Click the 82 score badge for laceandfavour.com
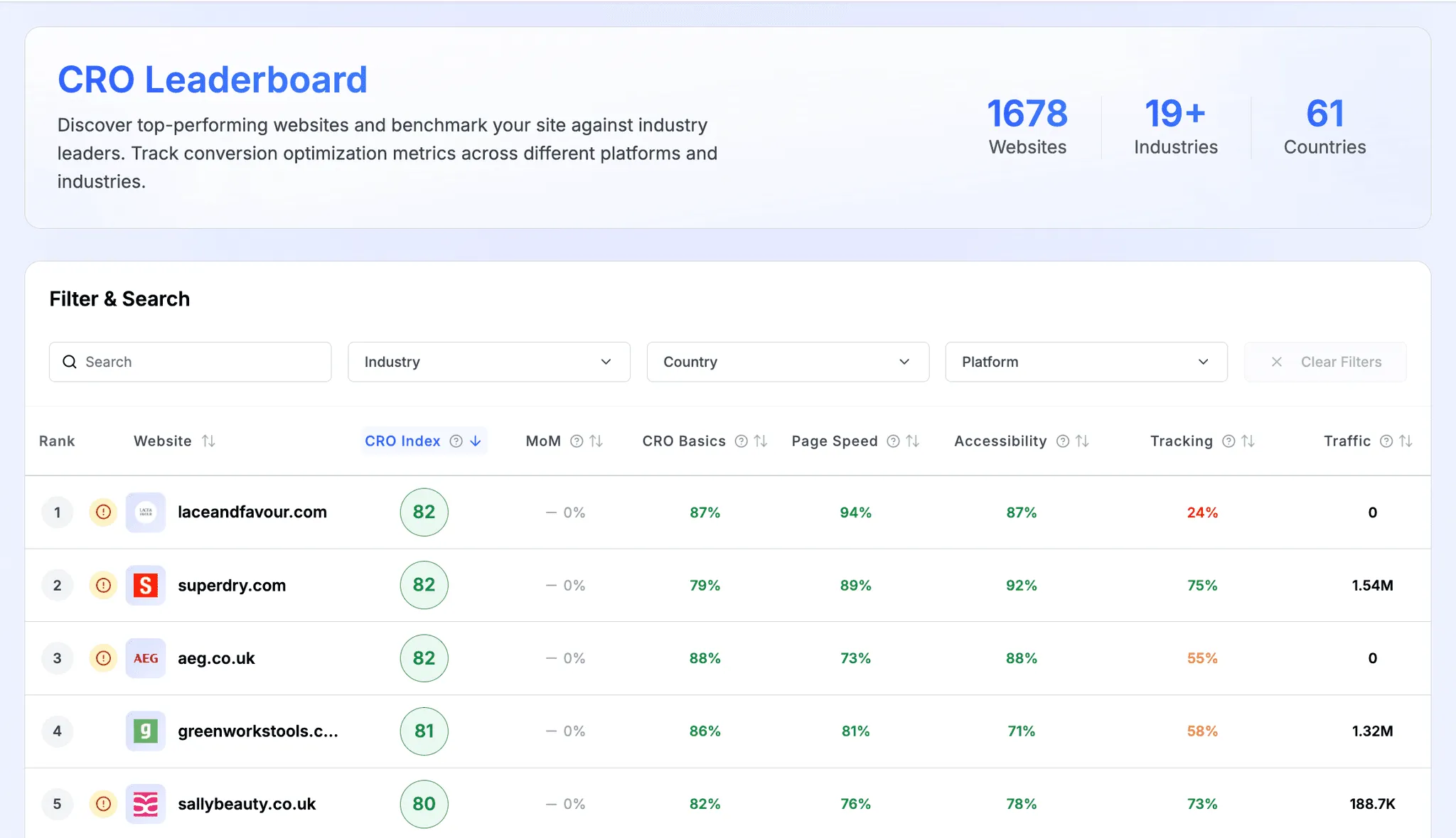 424,512
